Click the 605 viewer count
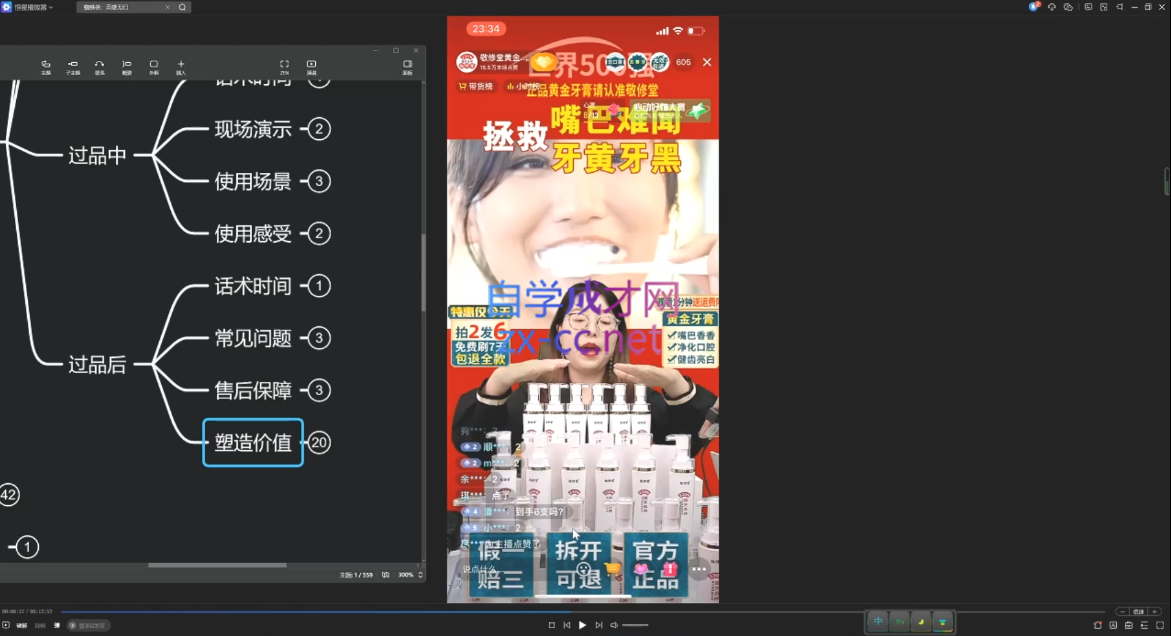Viewport: 1171px width, 636px height. [683, 62]
